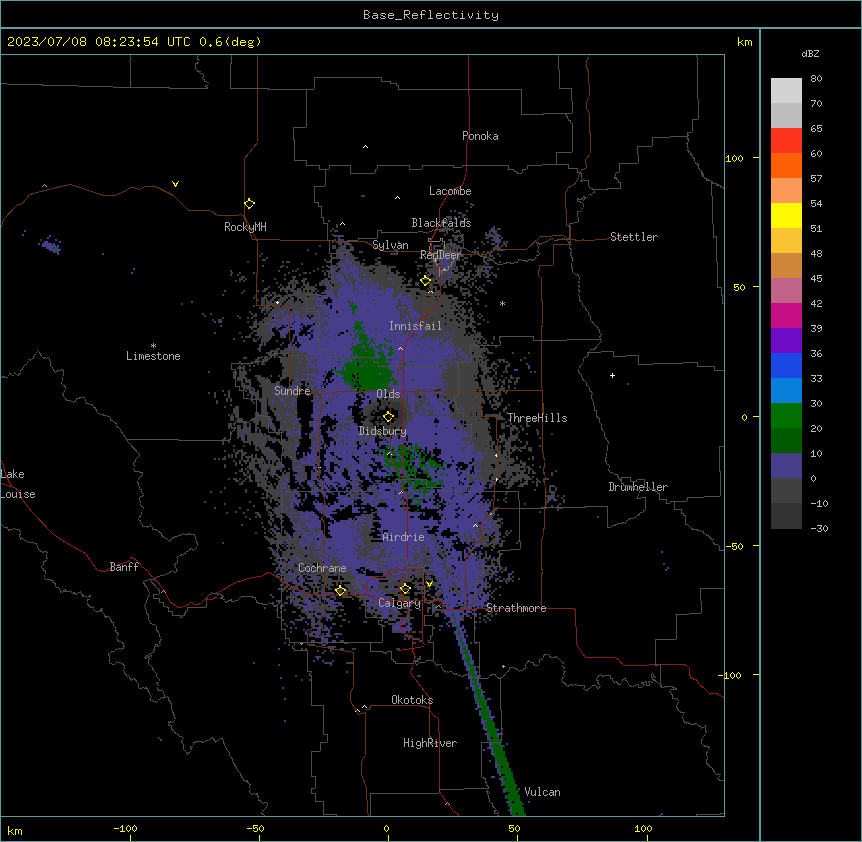Click the Vulcan town label

pyautogui.click(x=542, y=792)
